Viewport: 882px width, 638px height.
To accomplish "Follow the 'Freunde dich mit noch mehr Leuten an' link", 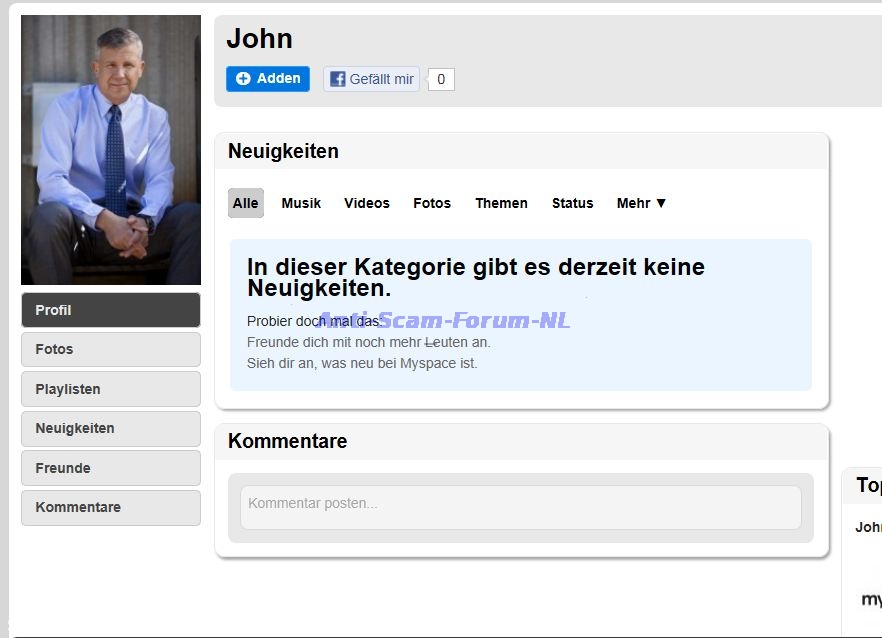I will point(368,342).
